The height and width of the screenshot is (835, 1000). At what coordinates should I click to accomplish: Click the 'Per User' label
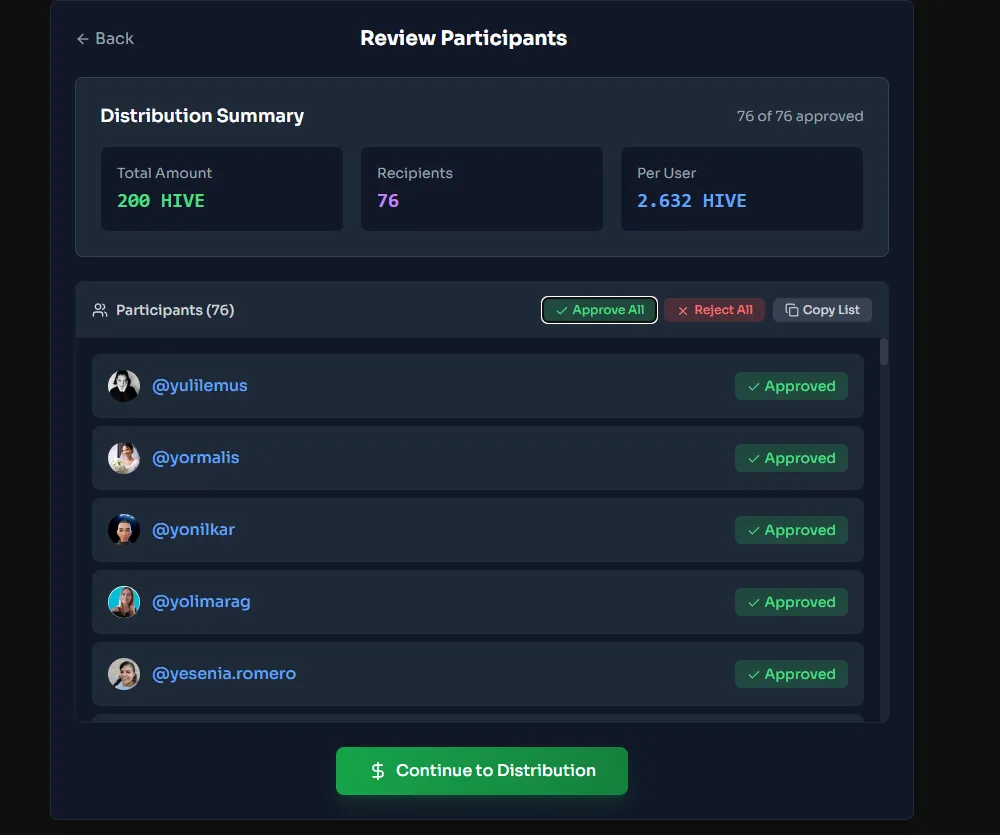666,173
